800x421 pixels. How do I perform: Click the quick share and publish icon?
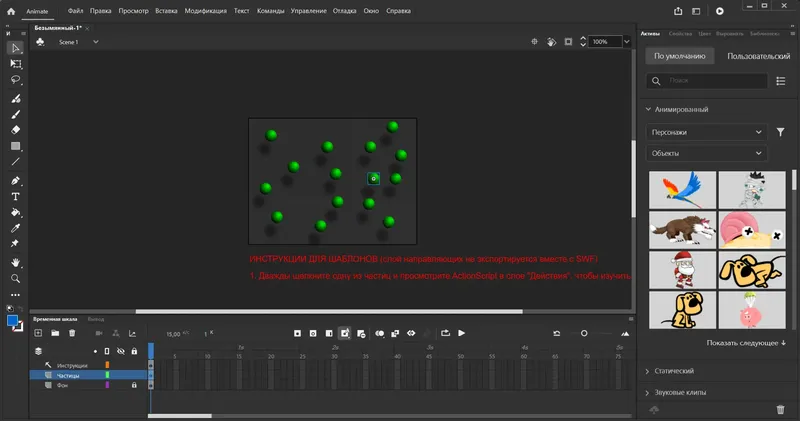(678, 11)
